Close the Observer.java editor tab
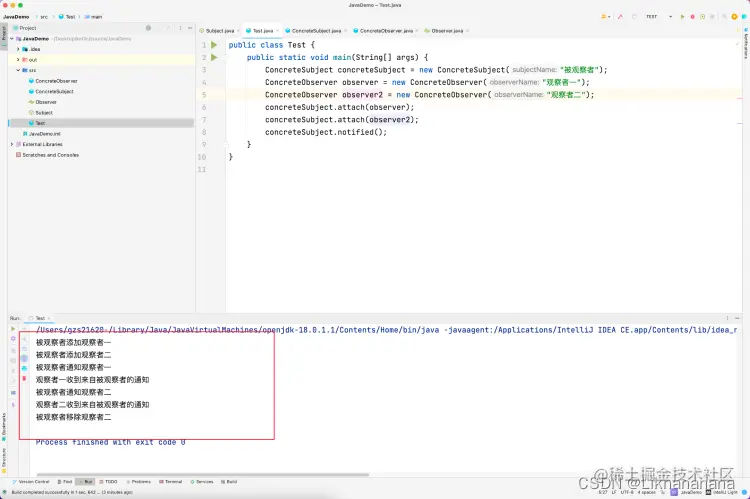Viewport: 750px width, 499px height. coord(467,31)
